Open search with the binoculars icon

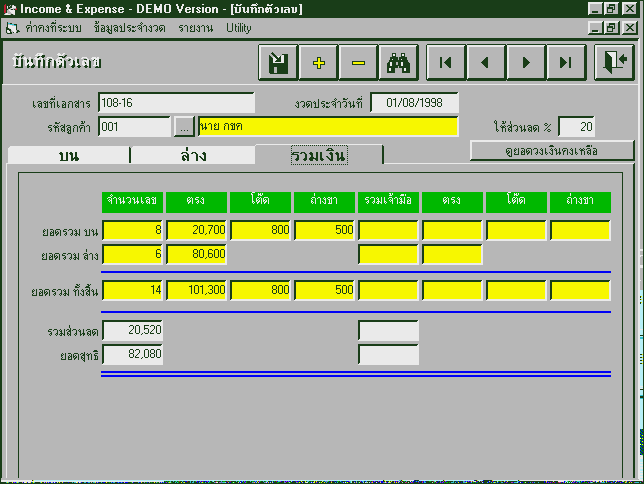[x=399, y=62]
